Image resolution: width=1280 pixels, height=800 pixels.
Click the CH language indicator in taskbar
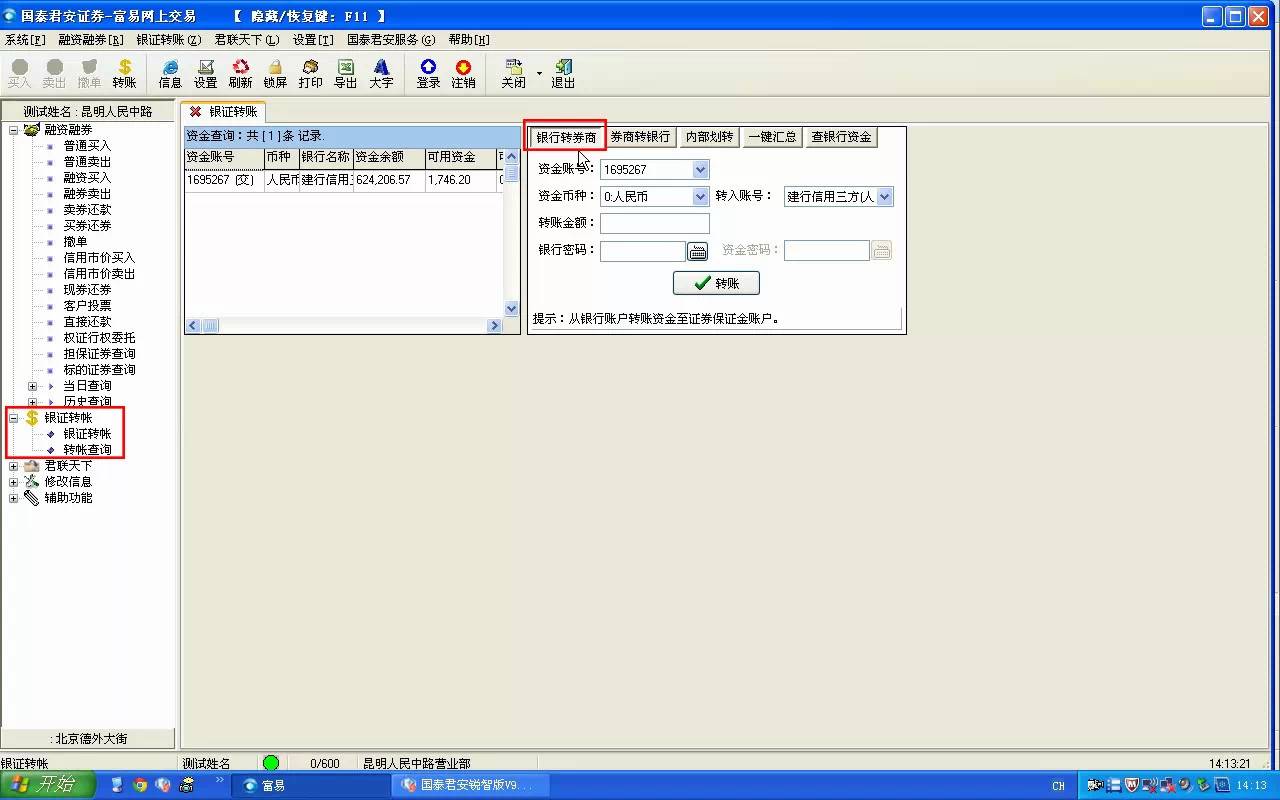click(1058, 786)
